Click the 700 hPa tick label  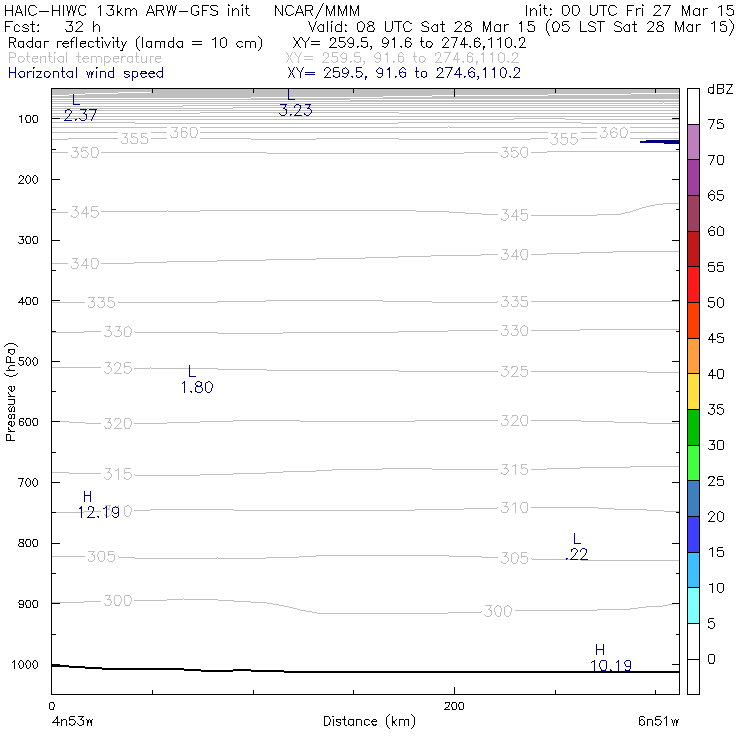pos(28,482)
